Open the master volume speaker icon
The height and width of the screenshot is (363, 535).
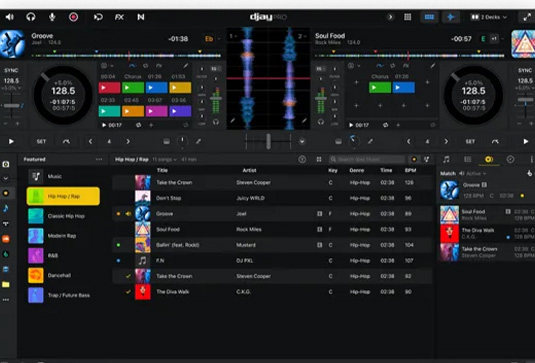tap(10, 17)
